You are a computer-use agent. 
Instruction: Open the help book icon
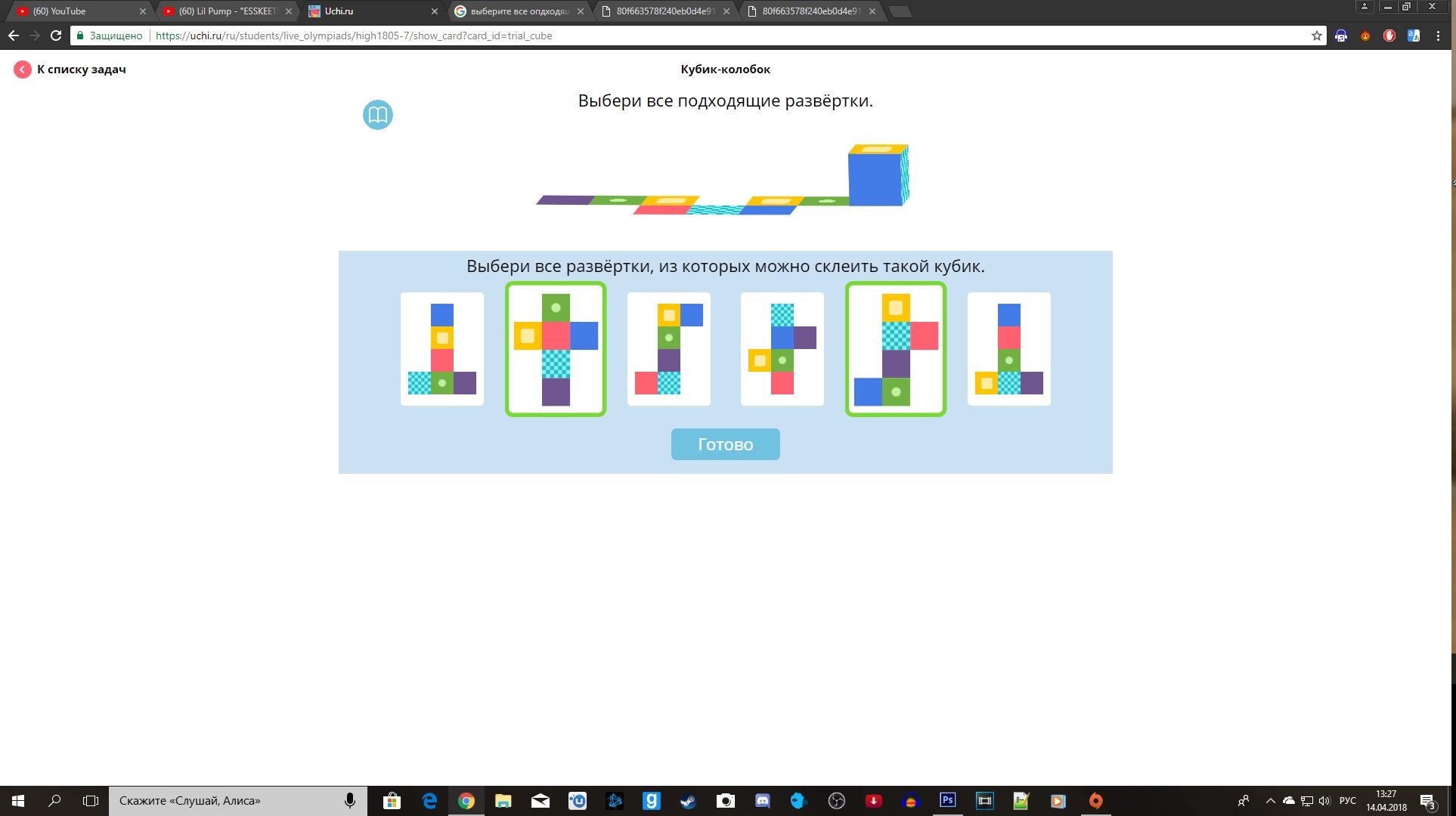pyautogui.click(x=378, y=115)
